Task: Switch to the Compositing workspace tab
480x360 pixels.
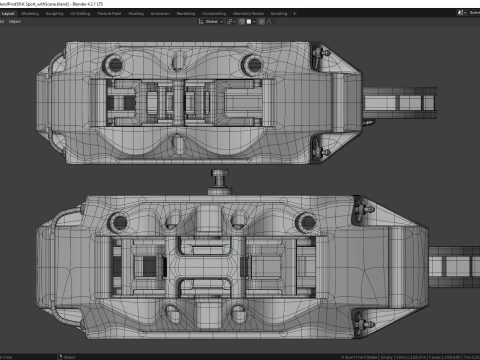Action: point(214,14)
